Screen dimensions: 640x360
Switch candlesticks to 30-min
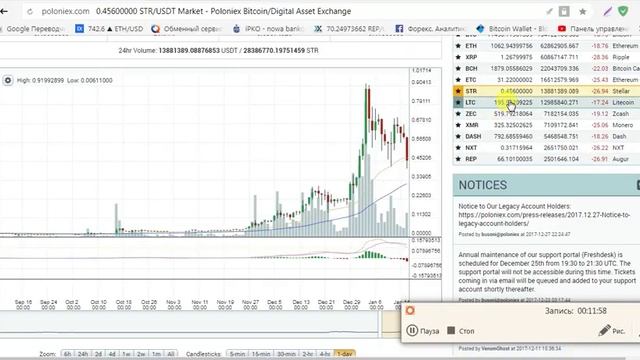point(286,354)
